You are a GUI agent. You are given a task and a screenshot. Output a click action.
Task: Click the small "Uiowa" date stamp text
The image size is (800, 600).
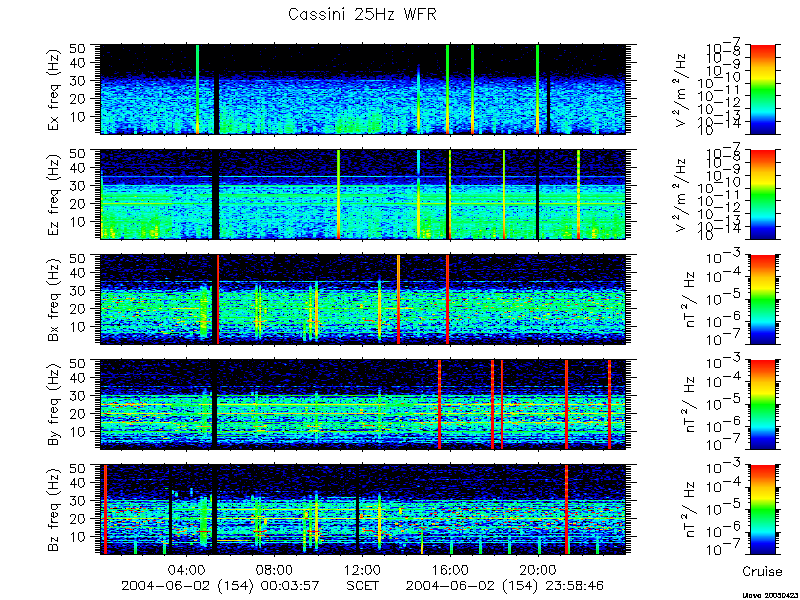coord(770,595)
